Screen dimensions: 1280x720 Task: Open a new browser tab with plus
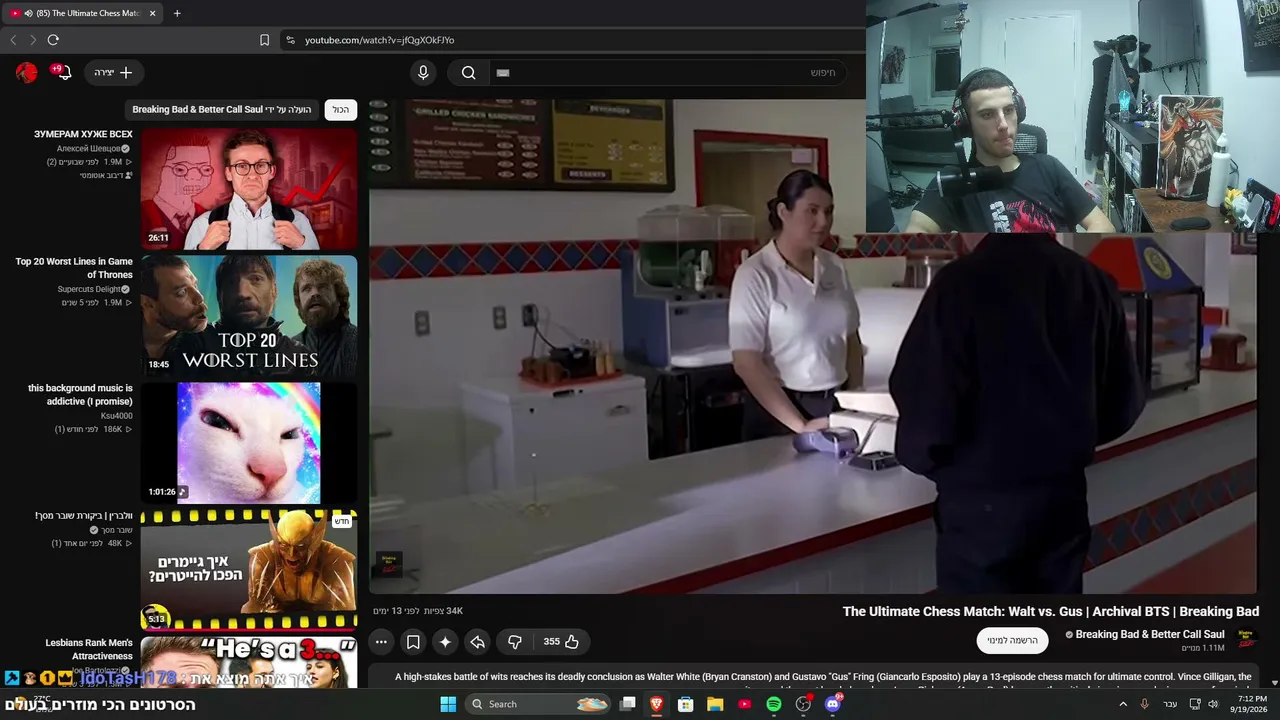(x=177, y=13)
